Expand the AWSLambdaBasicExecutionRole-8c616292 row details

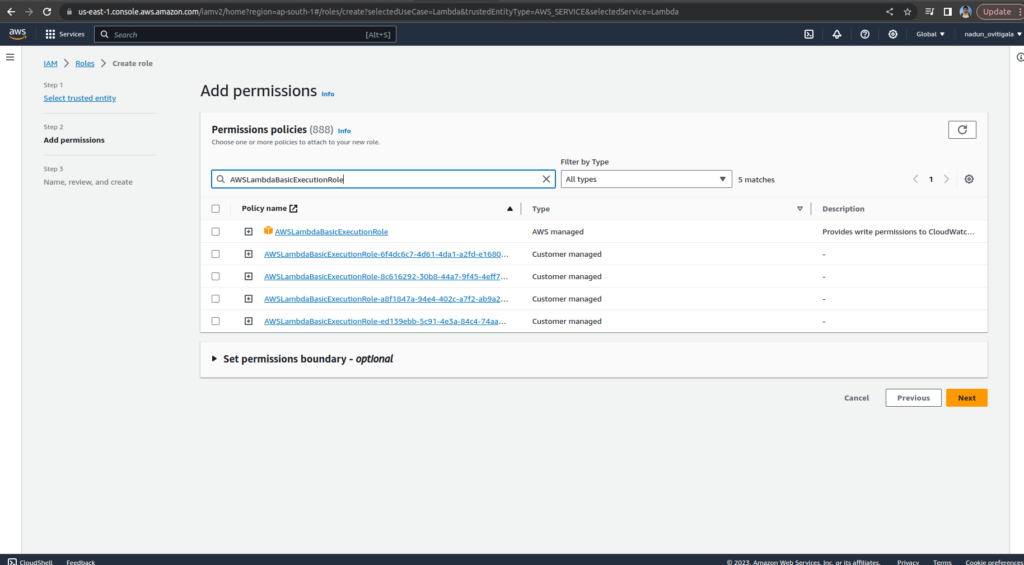pyautogui.click(x=248, y=276)
